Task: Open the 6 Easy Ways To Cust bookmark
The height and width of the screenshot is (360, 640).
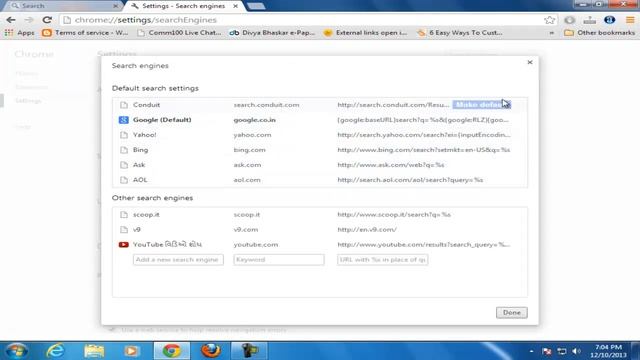Action: 460,33
